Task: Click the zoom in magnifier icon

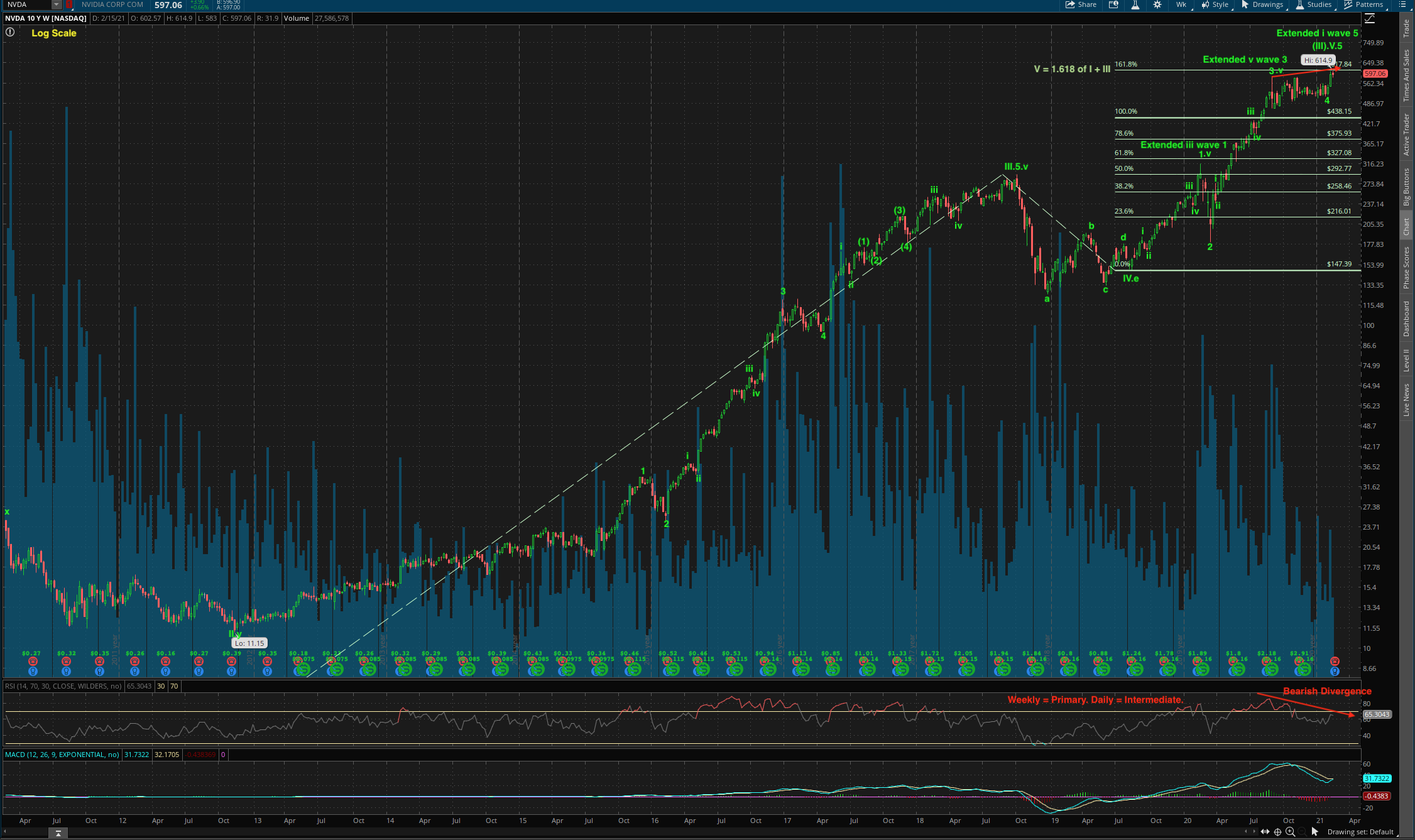Action: 1290,832
